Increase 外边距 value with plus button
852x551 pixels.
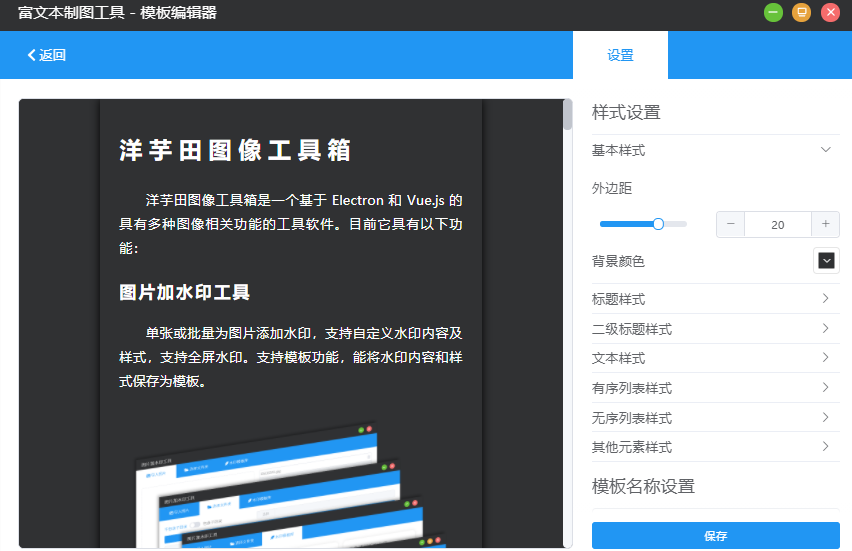(825, 224)
